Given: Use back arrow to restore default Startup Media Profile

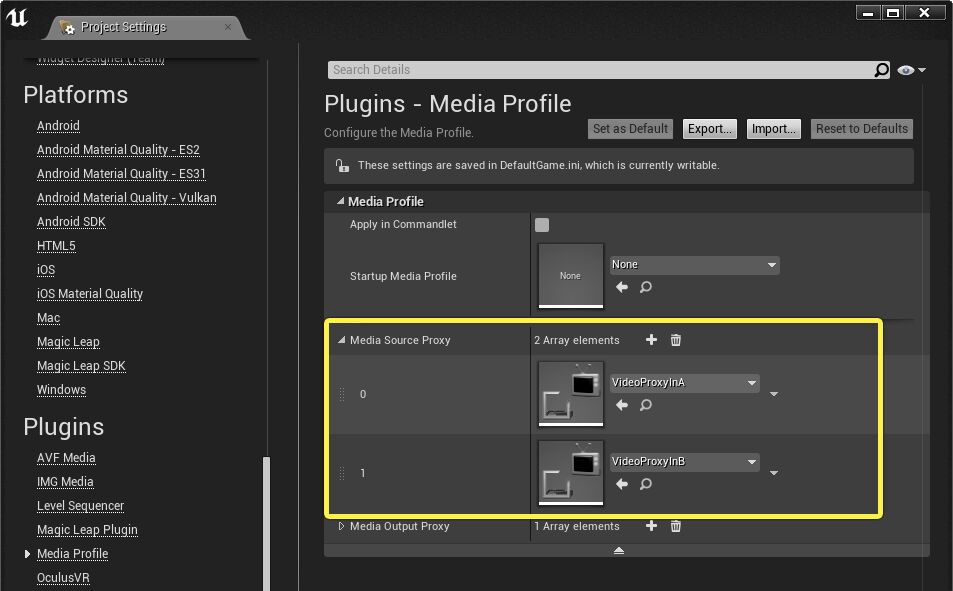Looking at the screenshot, I should [621, 287].
